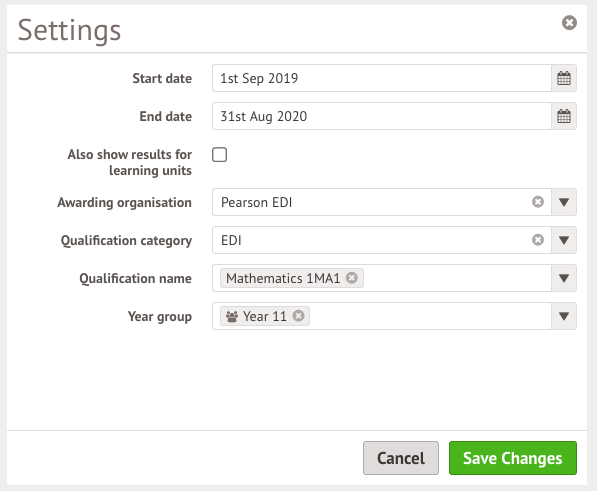
Task: Remove the Mathematics 1MA1 tag
Action: [352, 278]
